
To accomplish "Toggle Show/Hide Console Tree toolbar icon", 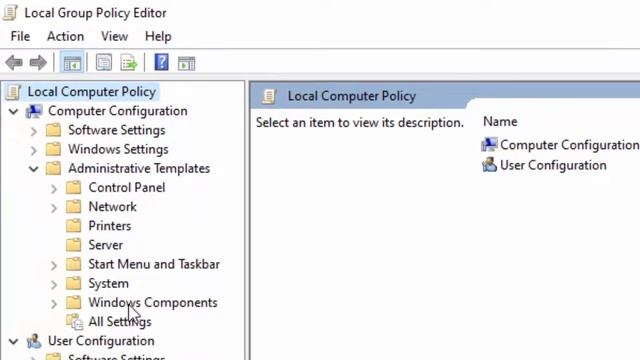I will pos(72,63).
